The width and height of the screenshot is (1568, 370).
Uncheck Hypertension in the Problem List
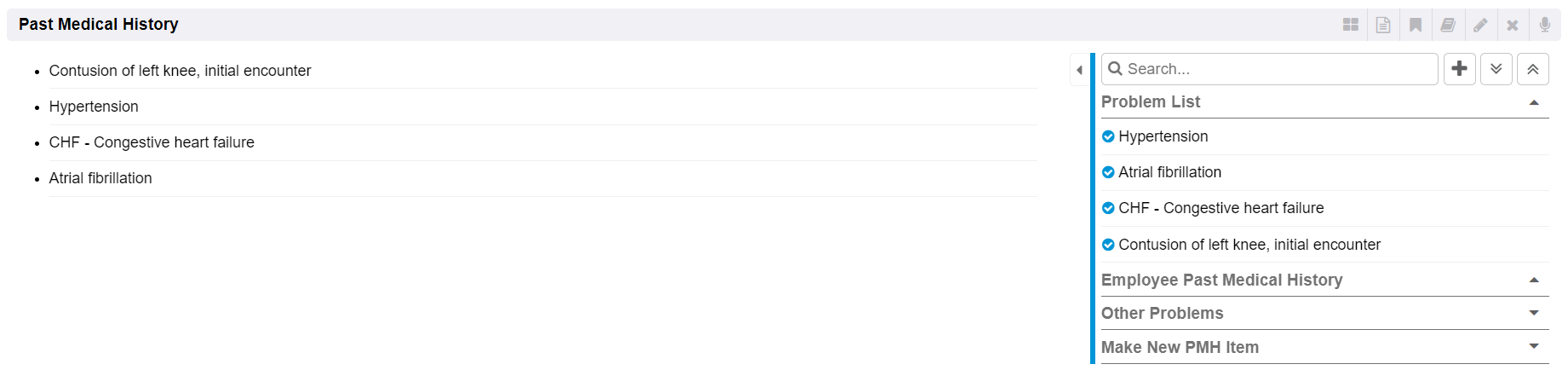click(1108, 136)
